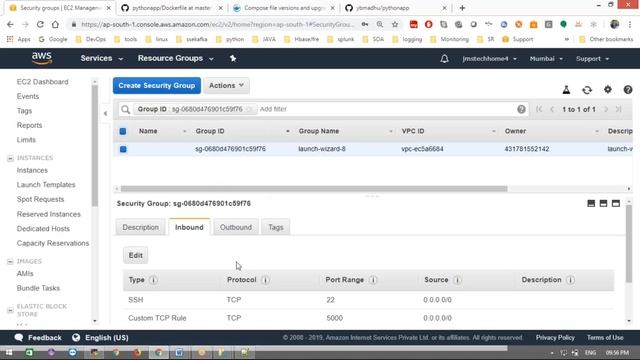The width and height of the screenshot is (640, 360).
Task: Go to the first page of results
Action: click(x=539, y=109)
